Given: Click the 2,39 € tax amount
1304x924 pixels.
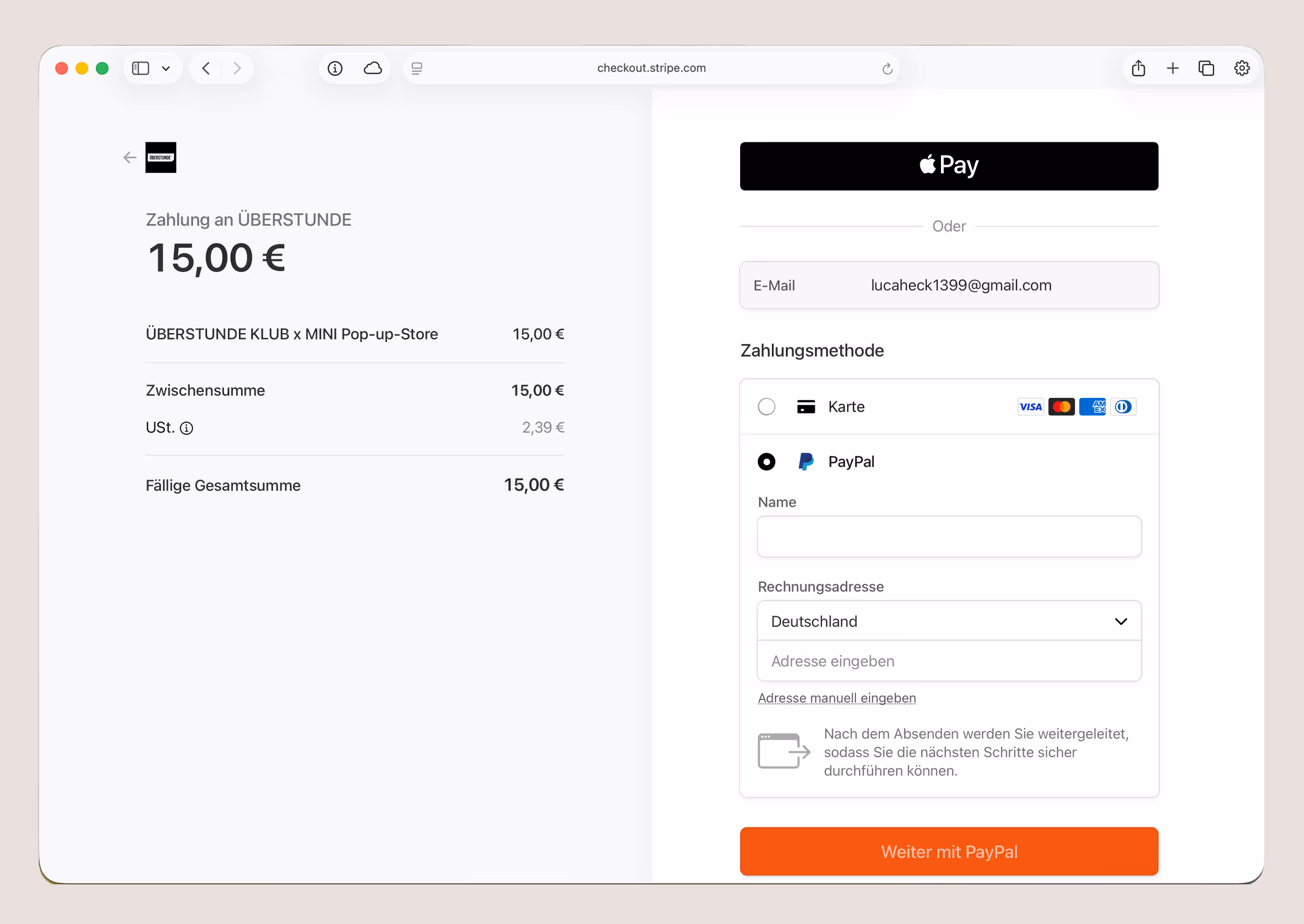Looking at the screenshot, I should tap(543, 427).
